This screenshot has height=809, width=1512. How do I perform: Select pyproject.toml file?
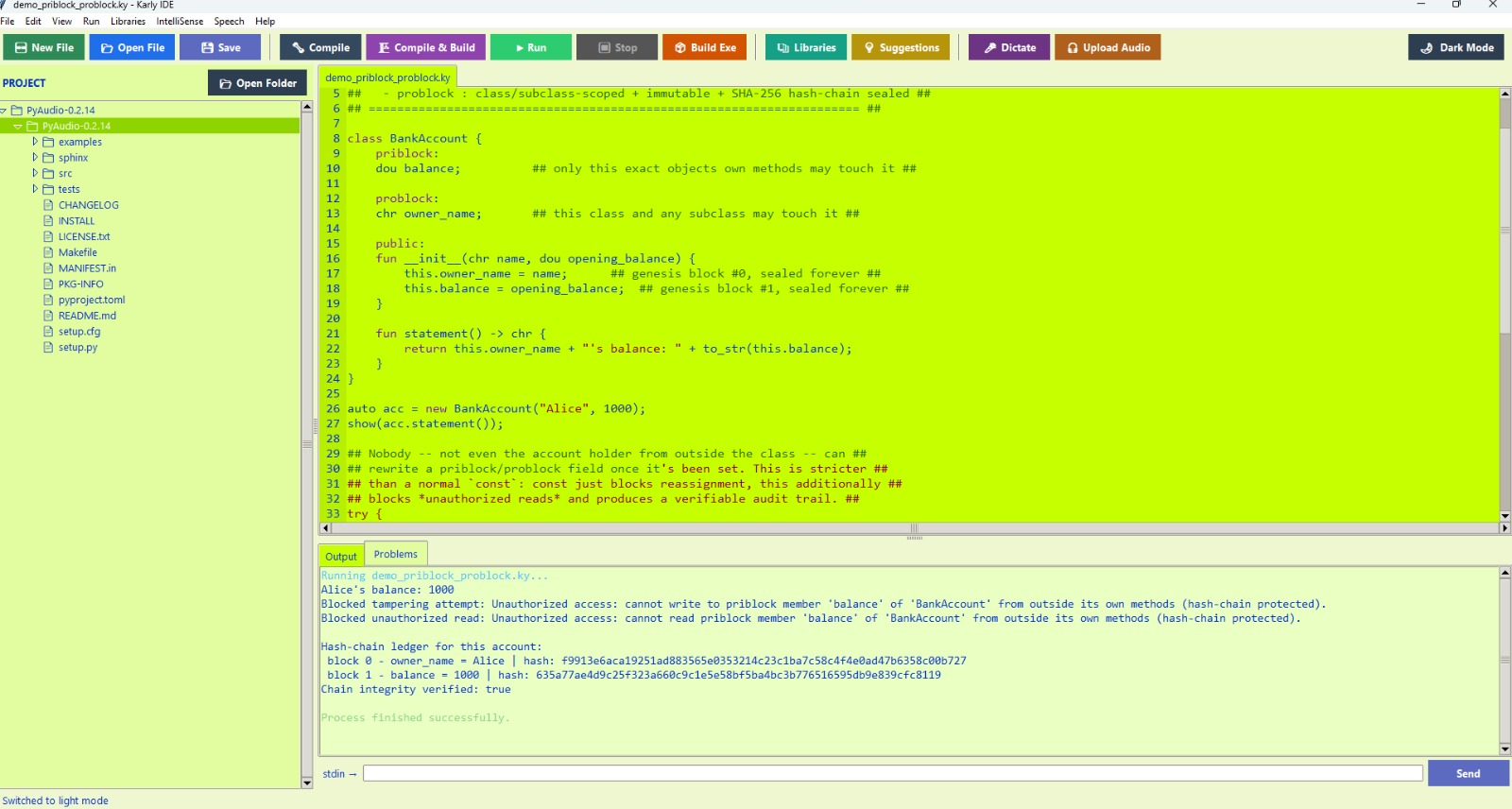[92, 300]
